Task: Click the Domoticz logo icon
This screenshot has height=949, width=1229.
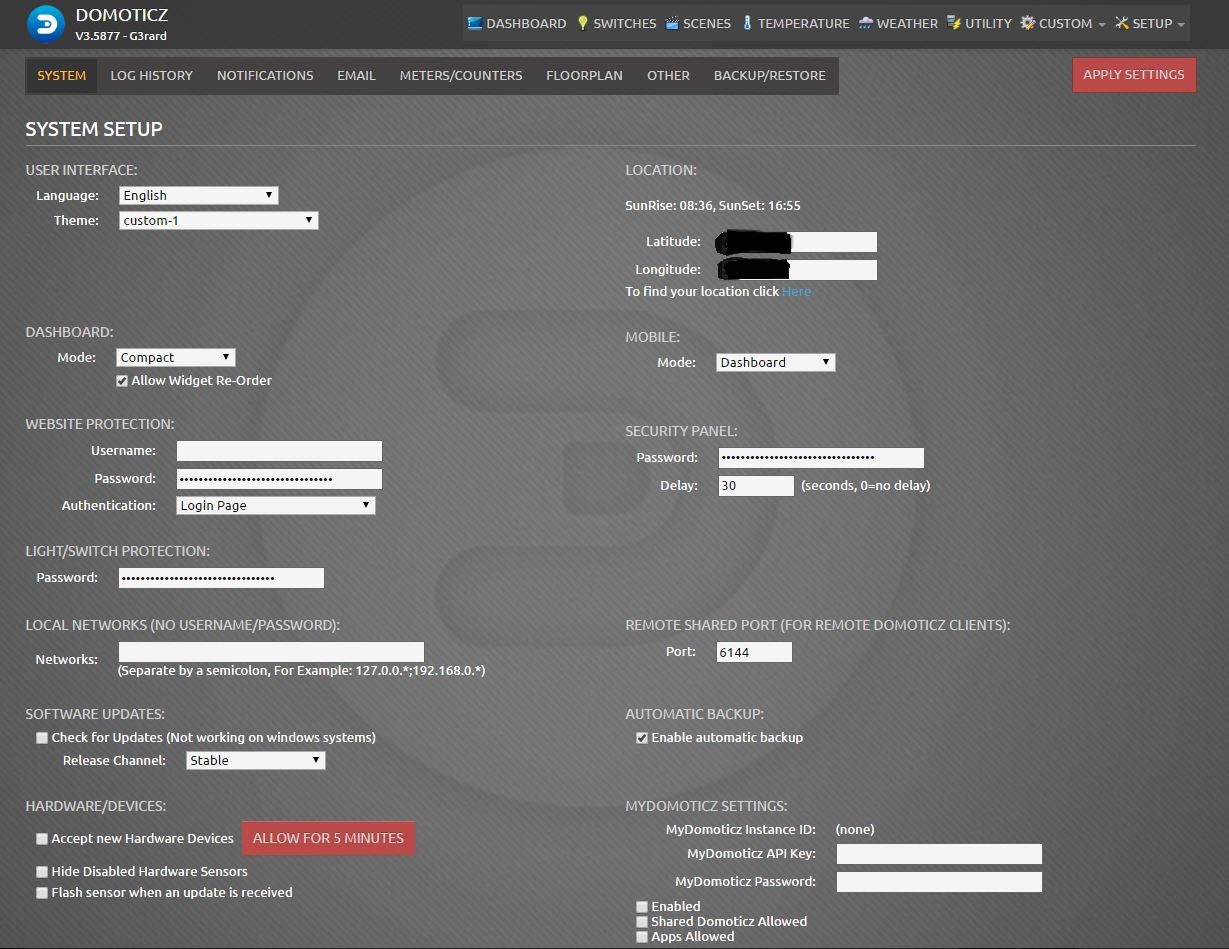Action: 45,25
